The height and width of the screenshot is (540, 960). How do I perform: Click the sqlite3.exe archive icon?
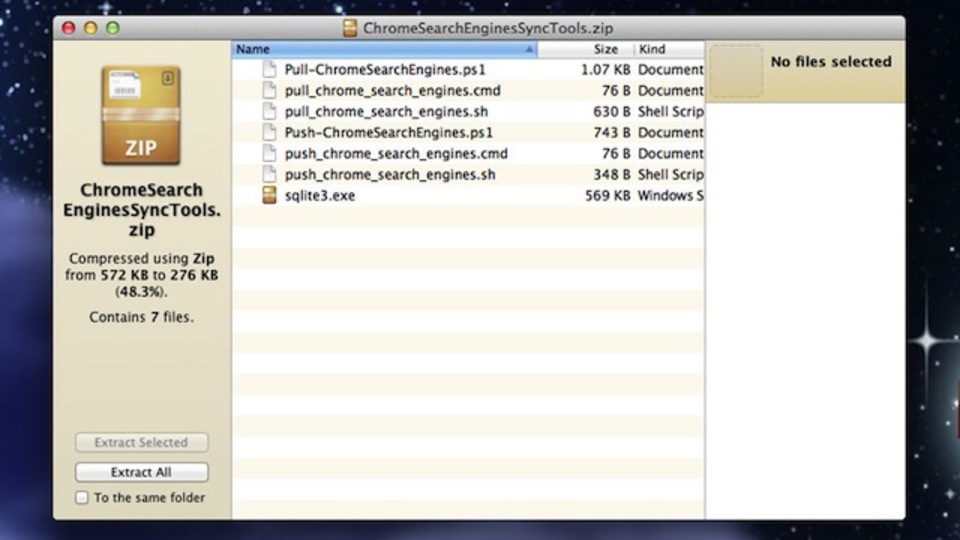tap(269, 195)
